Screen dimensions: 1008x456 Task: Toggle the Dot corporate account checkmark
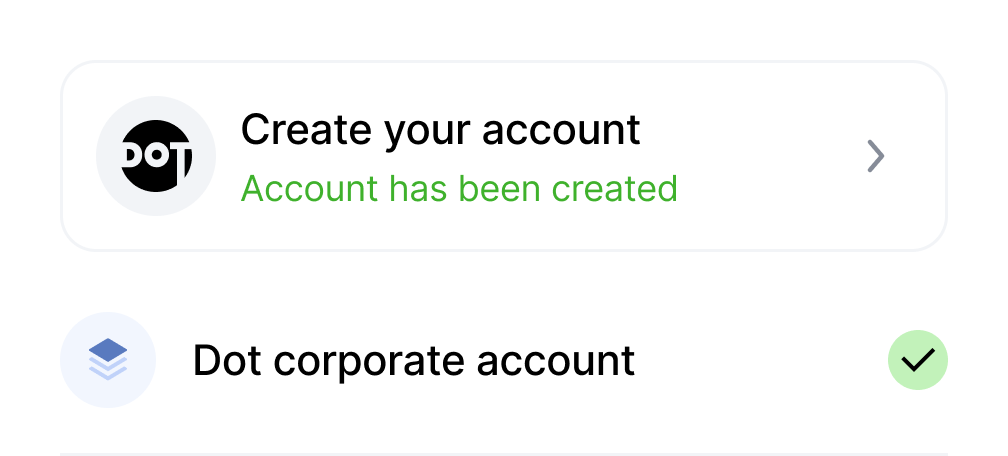[917, 360]
